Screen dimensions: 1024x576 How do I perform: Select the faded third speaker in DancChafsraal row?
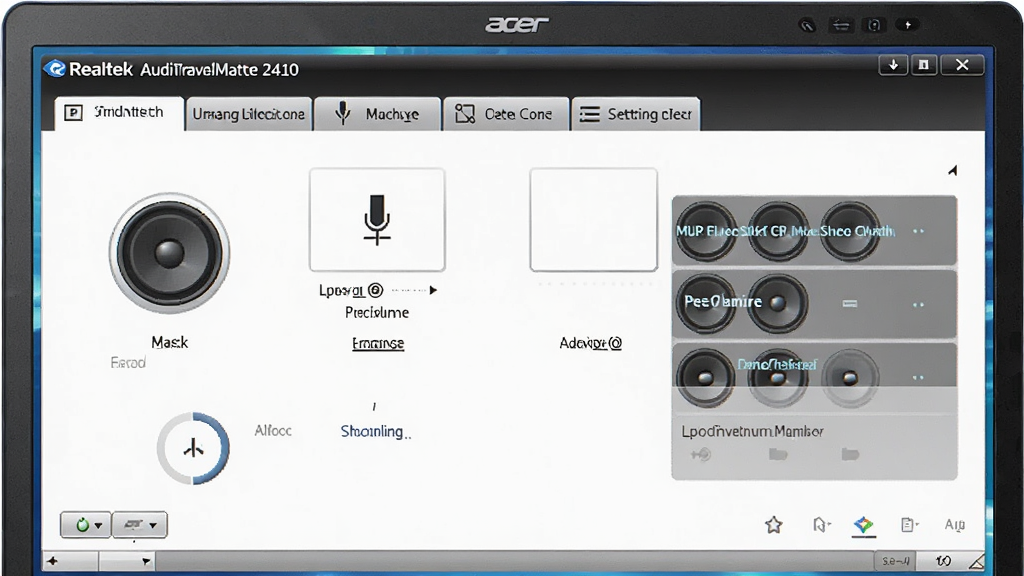850,377
